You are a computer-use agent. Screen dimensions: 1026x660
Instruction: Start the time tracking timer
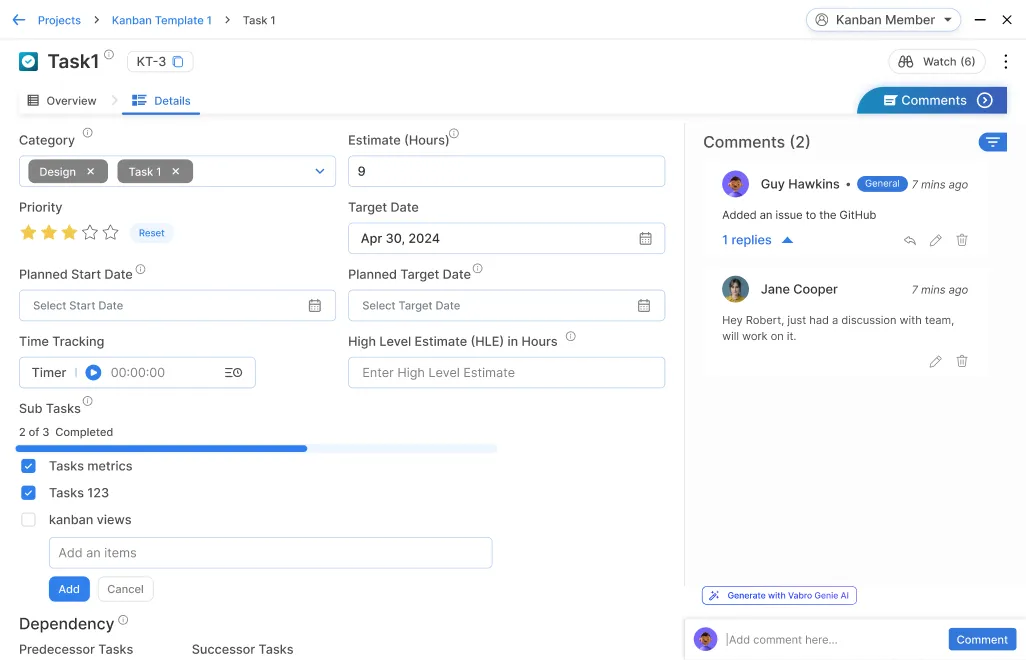coord(93,373)
